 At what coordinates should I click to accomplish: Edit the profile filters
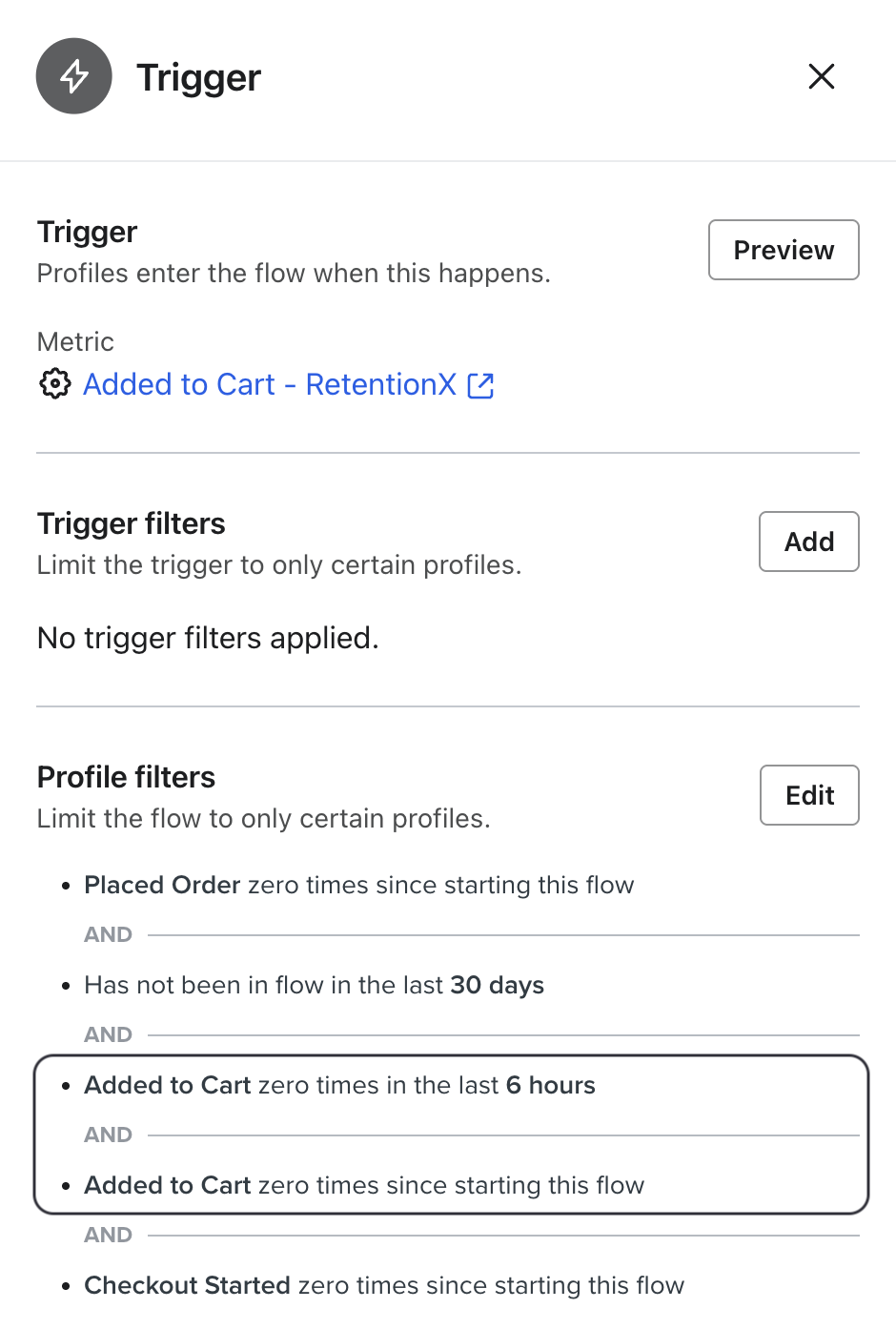[x=808, y=794]
